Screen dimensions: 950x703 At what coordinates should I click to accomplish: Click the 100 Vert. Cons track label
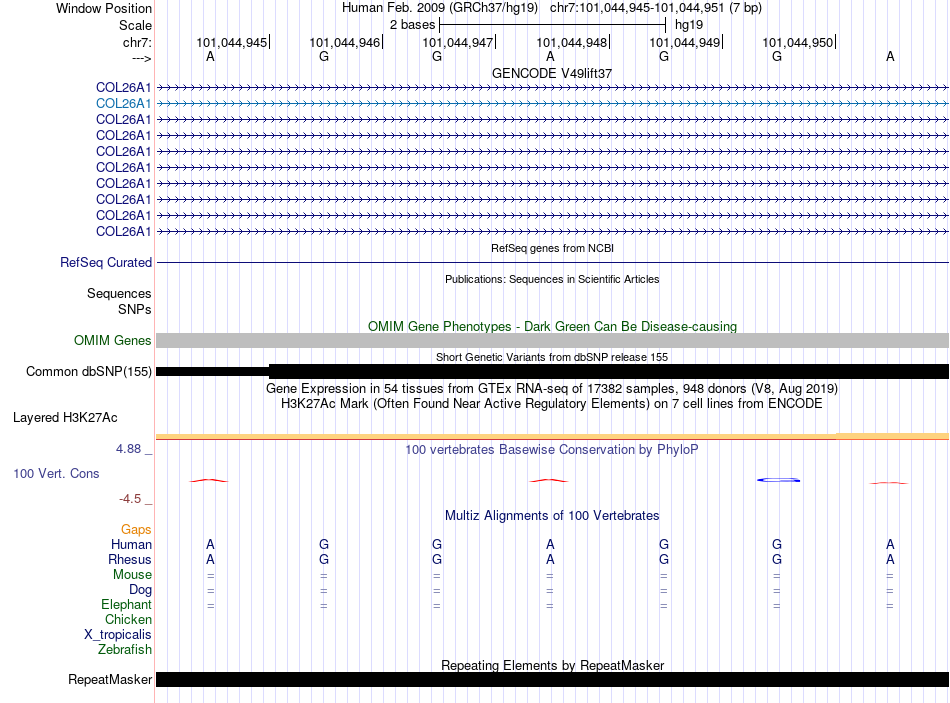(56, 474)
